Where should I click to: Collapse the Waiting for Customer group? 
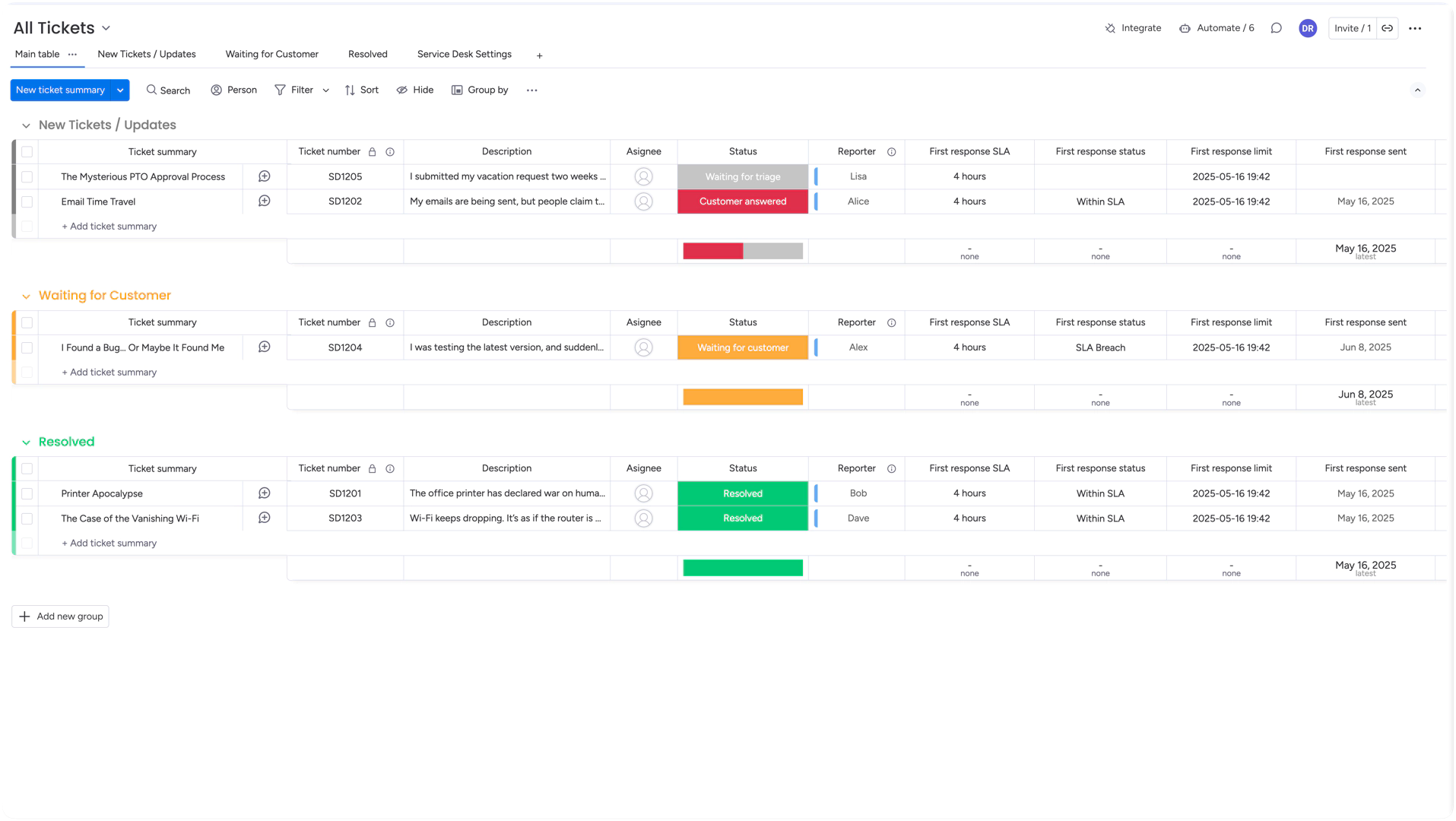pyautogui.click(x=26, y=296)
